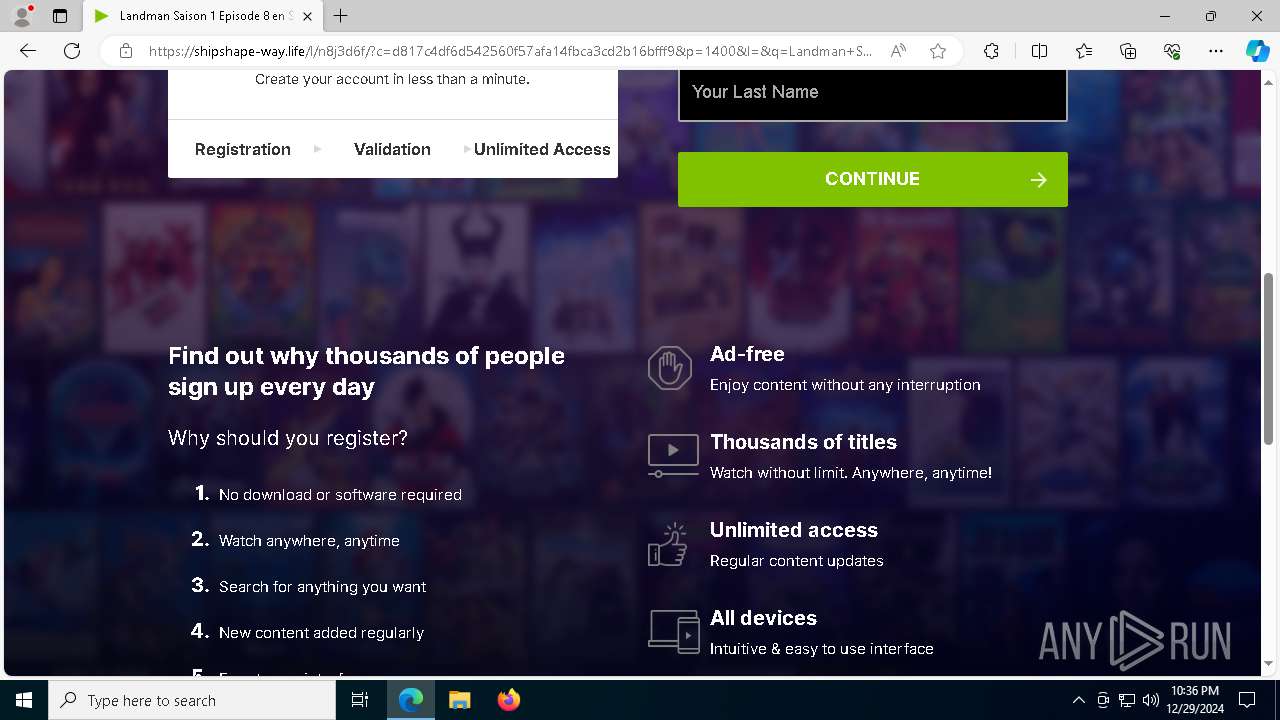Screen dimensions: 1280x720
Task: Click 'New content added regularly' item
Action: (321, 633)
